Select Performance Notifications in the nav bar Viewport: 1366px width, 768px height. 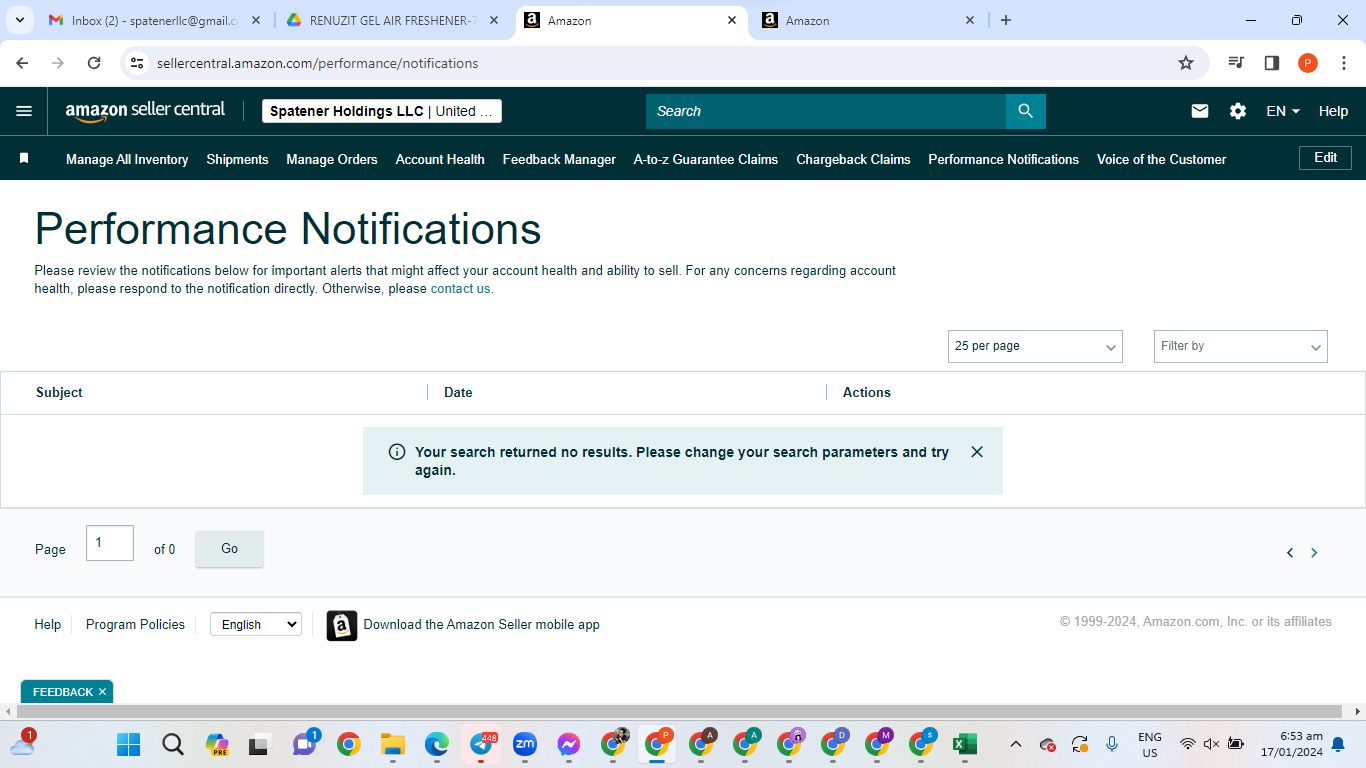click(x=1003, y=159)
